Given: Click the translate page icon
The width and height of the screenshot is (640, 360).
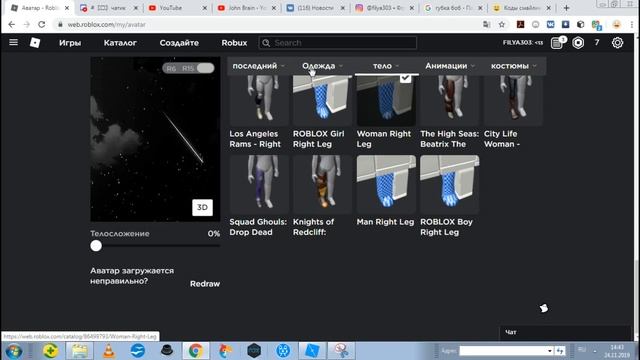Looking at the screenshot, I should point(486,24).
